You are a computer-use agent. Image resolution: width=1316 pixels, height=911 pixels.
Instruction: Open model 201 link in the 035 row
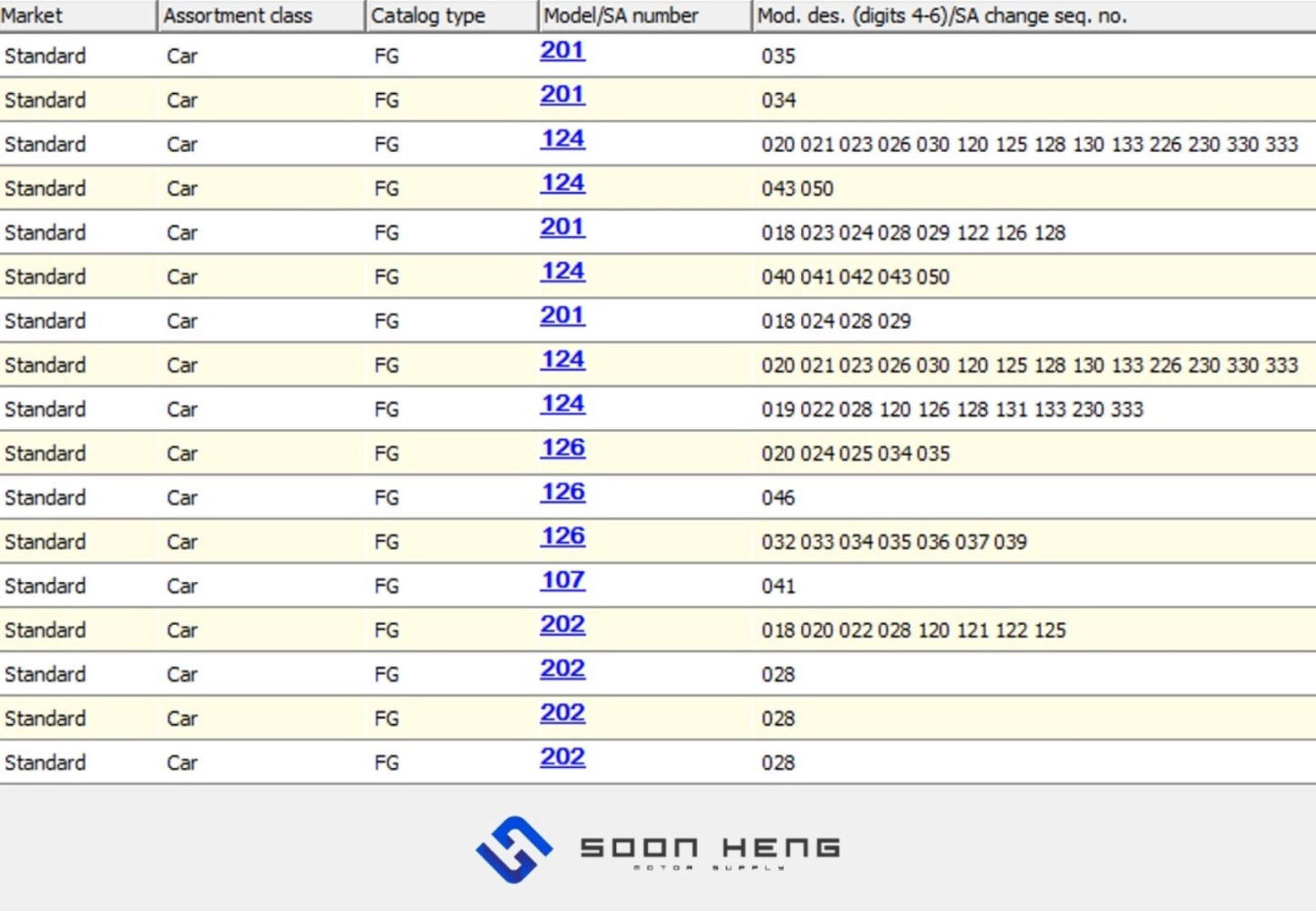(x=562, y=51)
